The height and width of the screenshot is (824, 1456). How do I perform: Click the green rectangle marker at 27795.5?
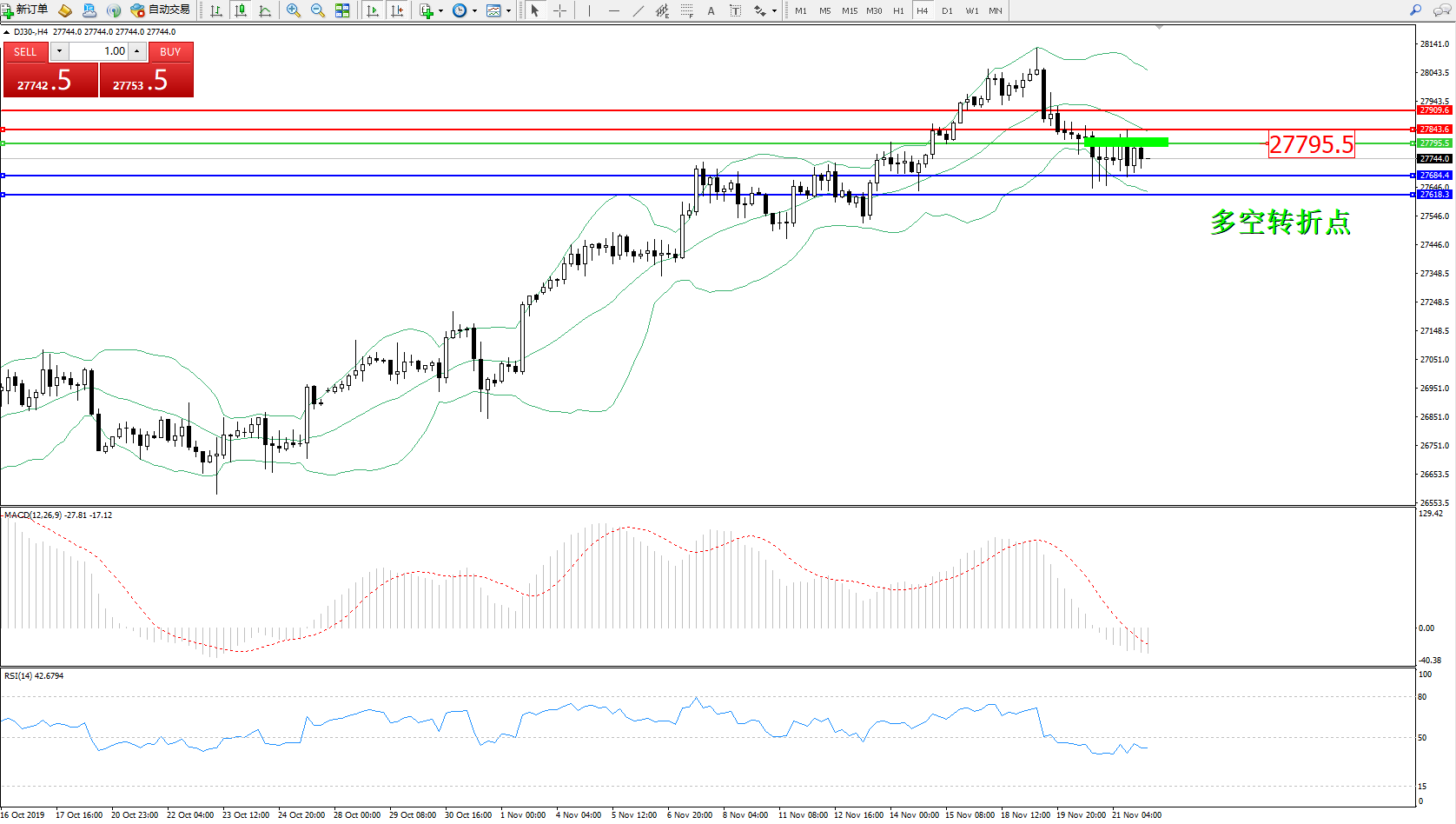pyautogui.click(x=1126, y=142)
